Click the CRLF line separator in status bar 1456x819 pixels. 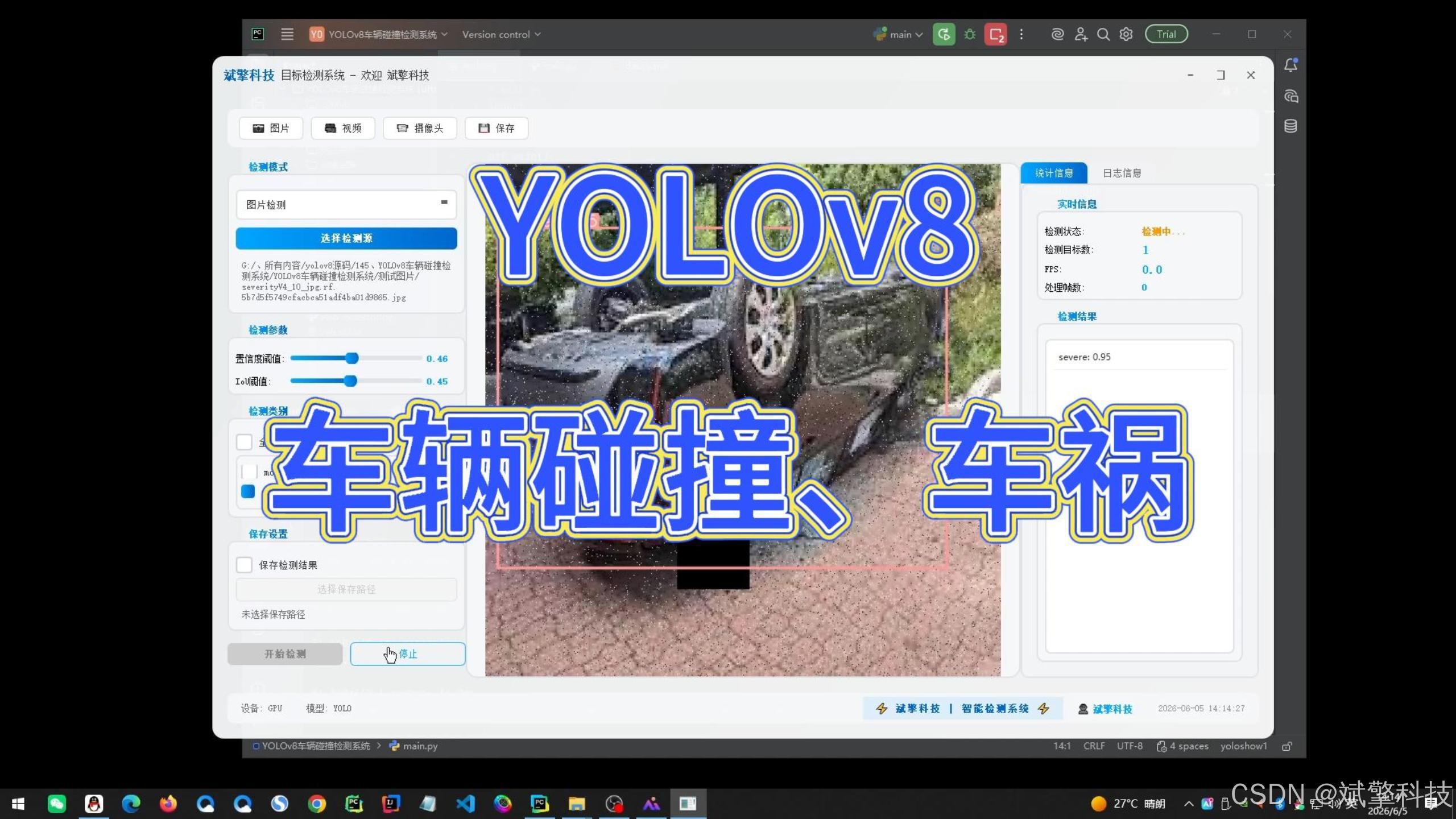click(1094, 746)
